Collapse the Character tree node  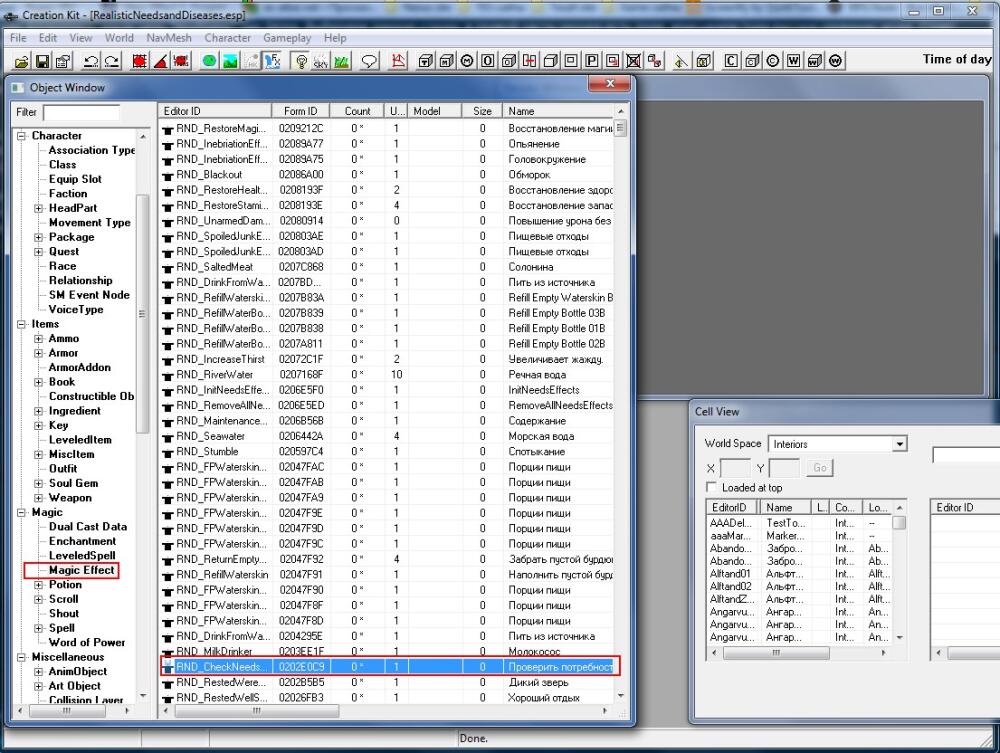coord(22,136)
